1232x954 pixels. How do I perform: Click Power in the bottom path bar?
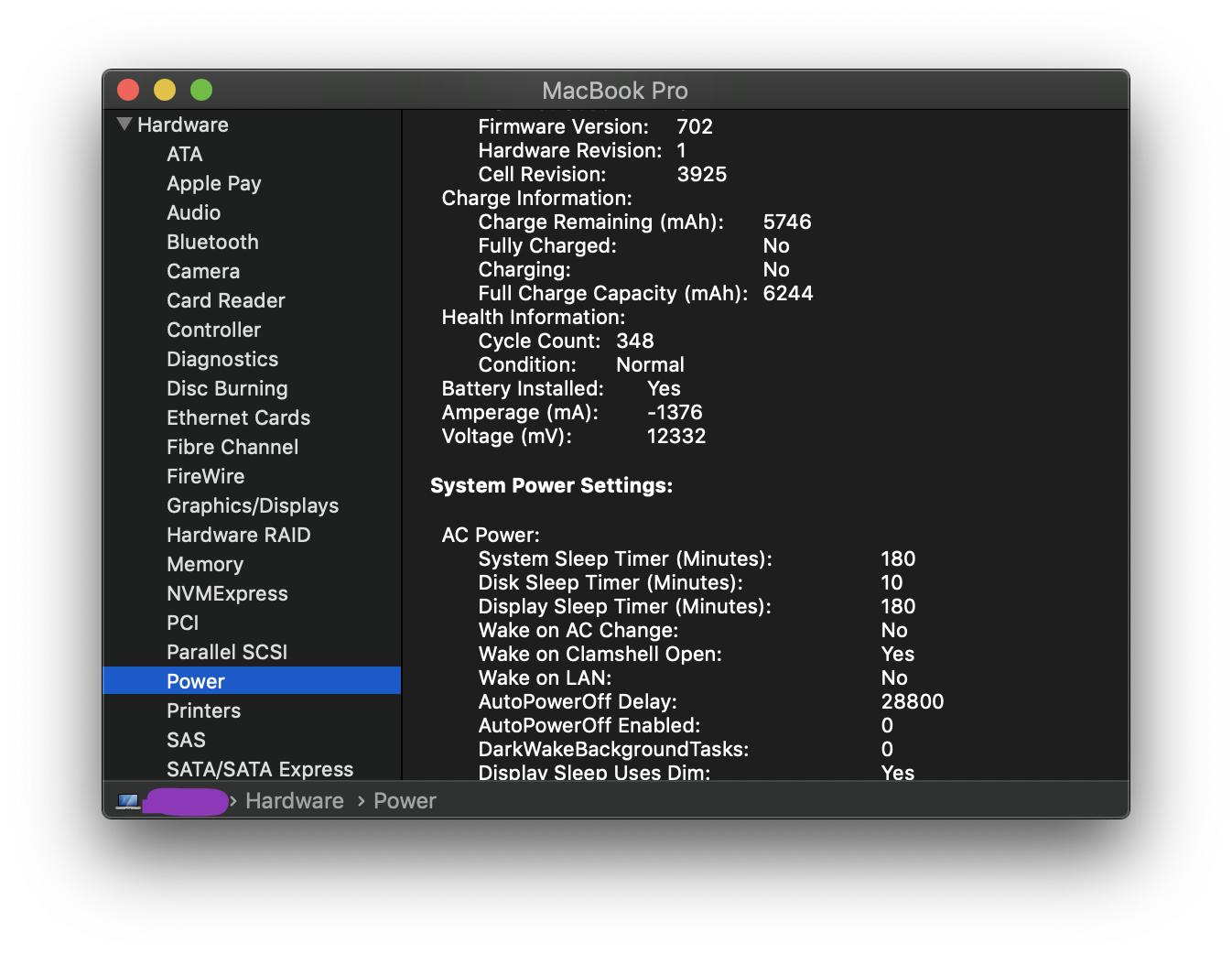pyautogui.click(x=405, y=801)
